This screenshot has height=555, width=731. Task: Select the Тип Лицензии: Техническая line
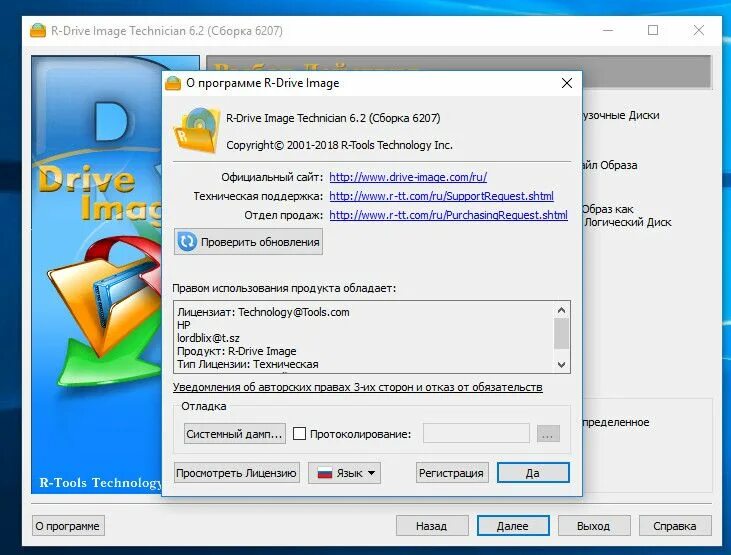248,364
